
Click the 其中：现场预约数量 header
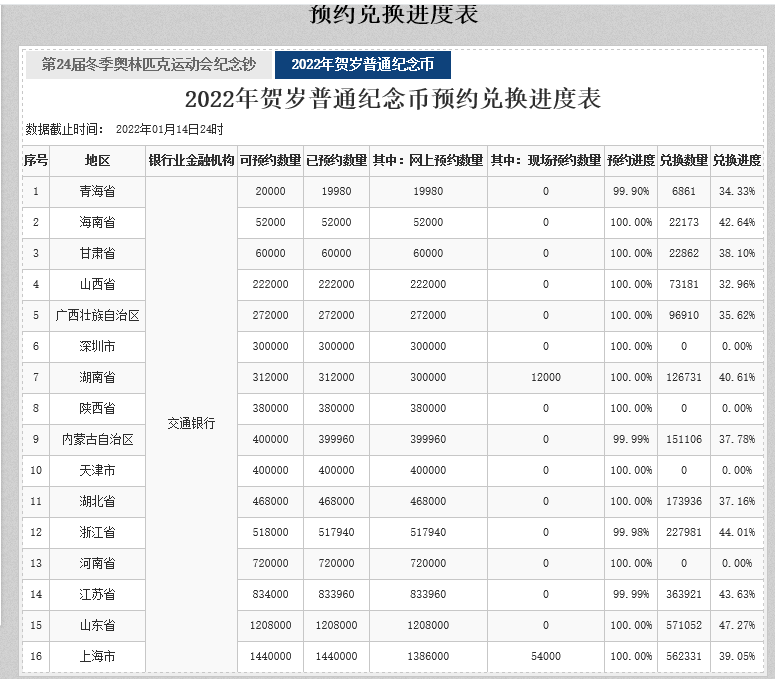(x=546, y=160)
